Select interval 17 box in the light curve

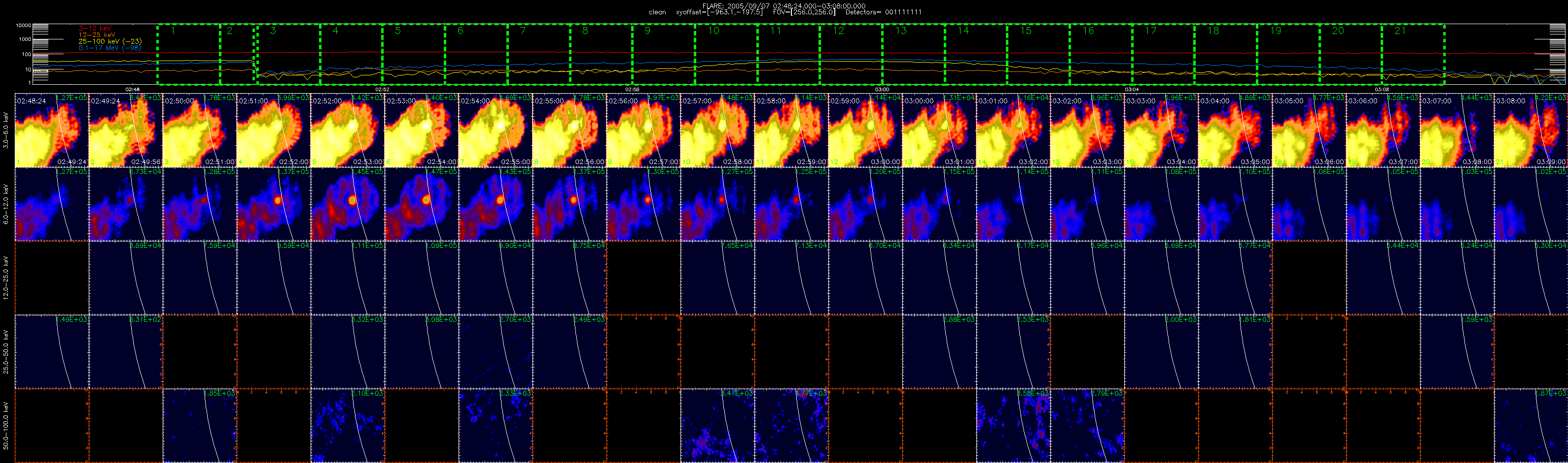tap(1163, 54)
